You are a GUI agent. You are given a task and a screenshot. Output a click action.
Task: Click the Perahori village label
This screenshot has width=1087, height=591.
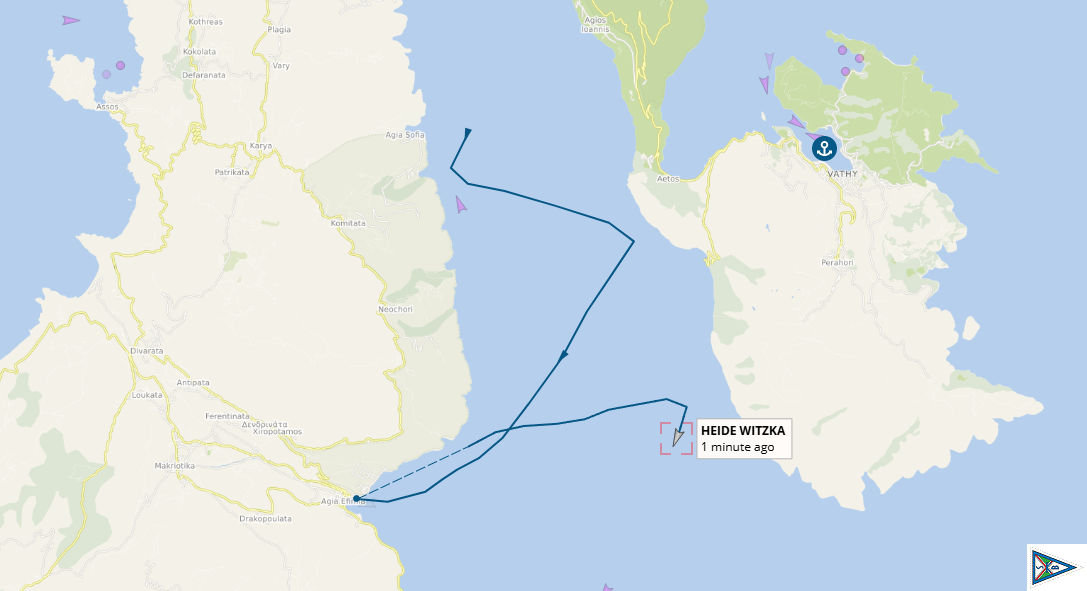click(837, 263)
